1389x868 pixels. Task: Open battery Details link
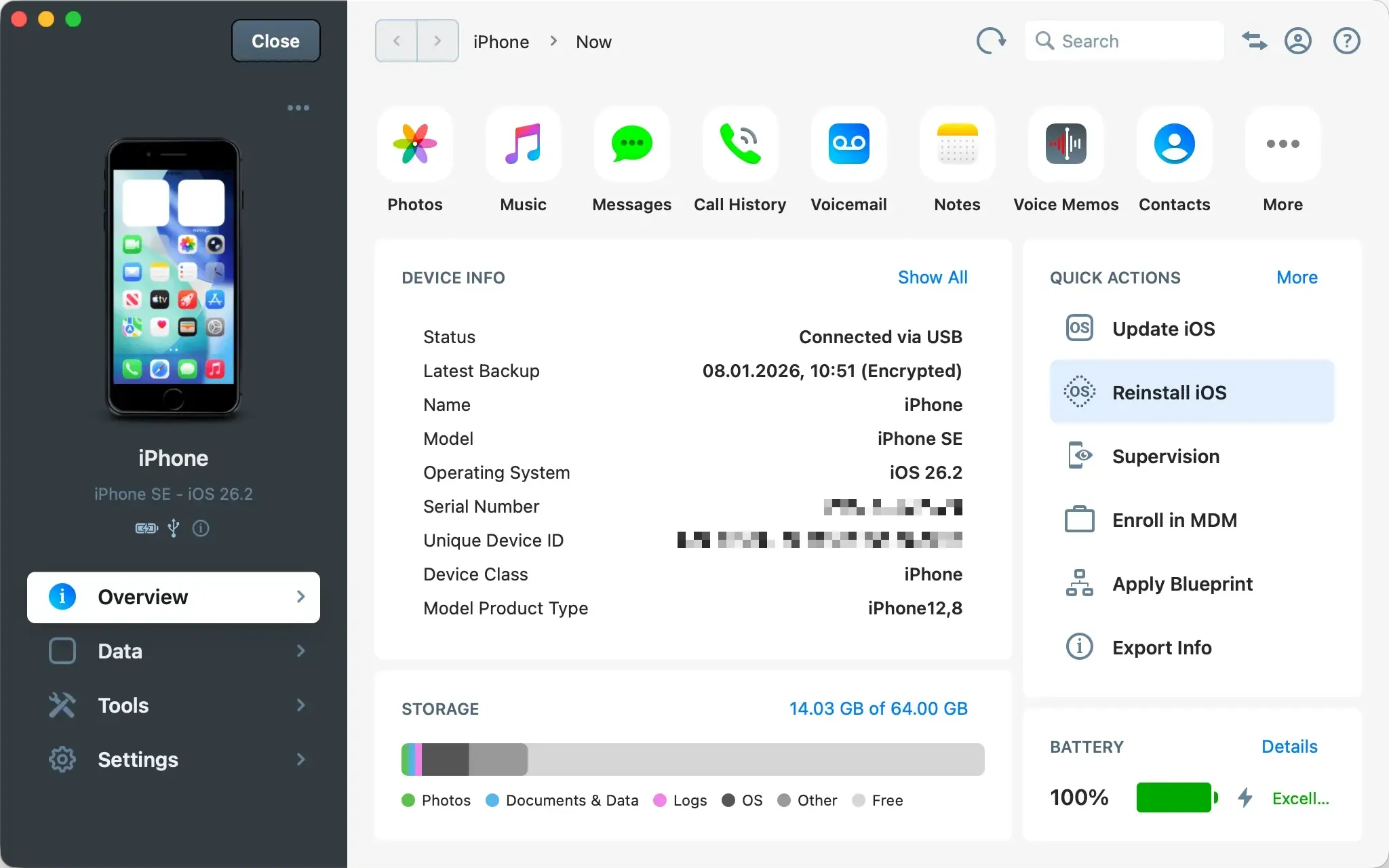(1289, 746)
